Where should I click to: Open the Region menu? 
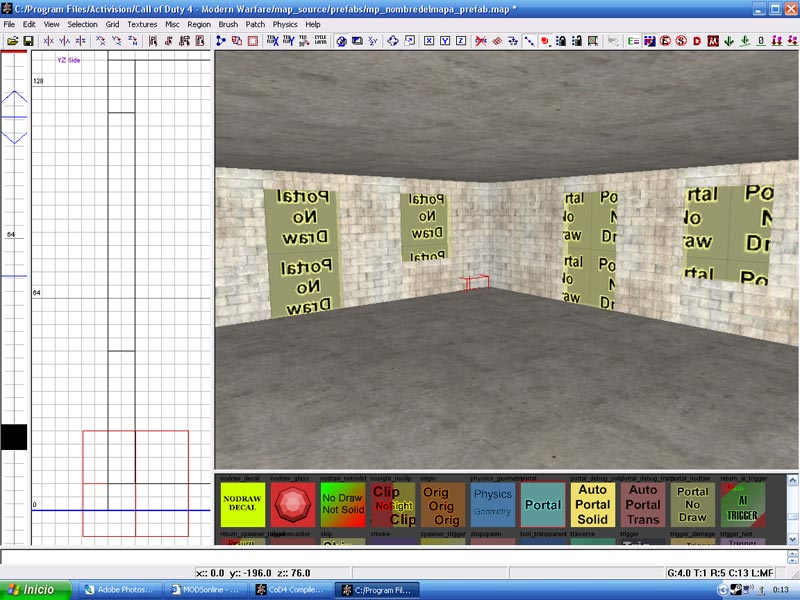[x=198, y=24]
